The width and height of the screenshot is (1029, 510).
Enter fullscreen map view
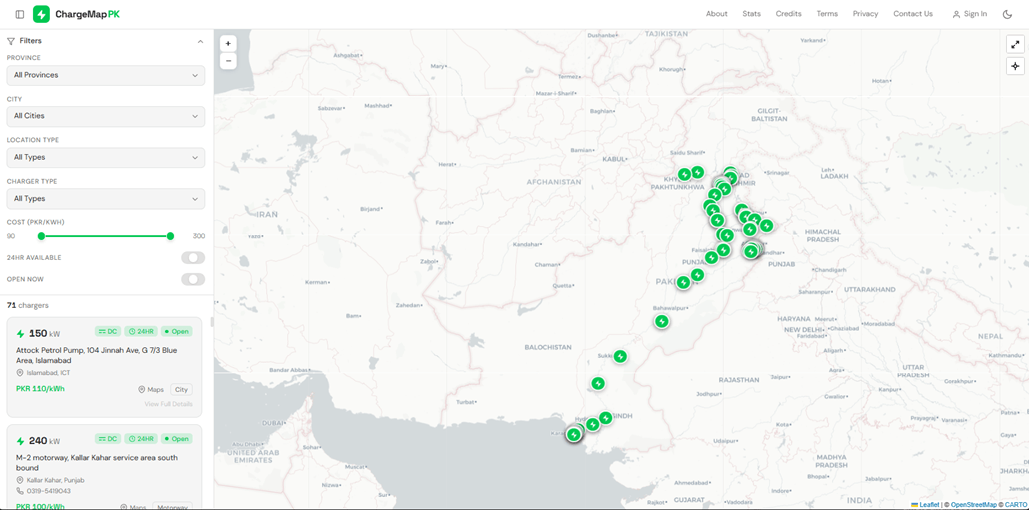(x=1015, y=44)
